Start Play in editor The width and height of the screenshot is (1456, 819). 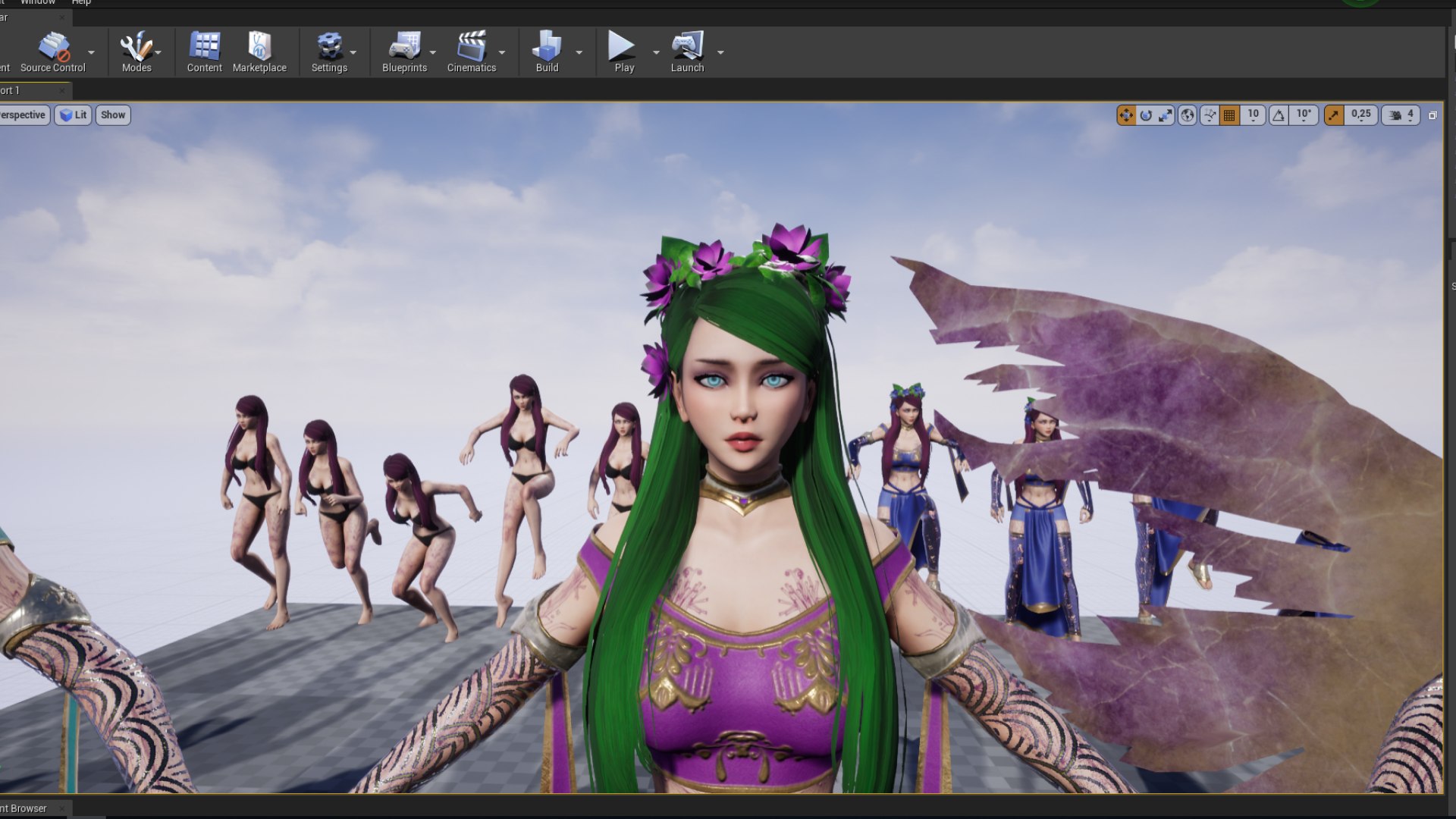tap(623, 52)
